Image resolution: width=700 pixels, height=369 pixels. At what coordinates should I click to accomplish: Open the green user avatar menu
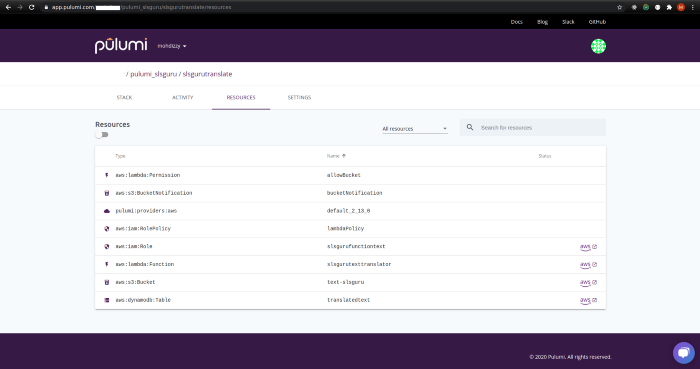click(x=598, y=46)
